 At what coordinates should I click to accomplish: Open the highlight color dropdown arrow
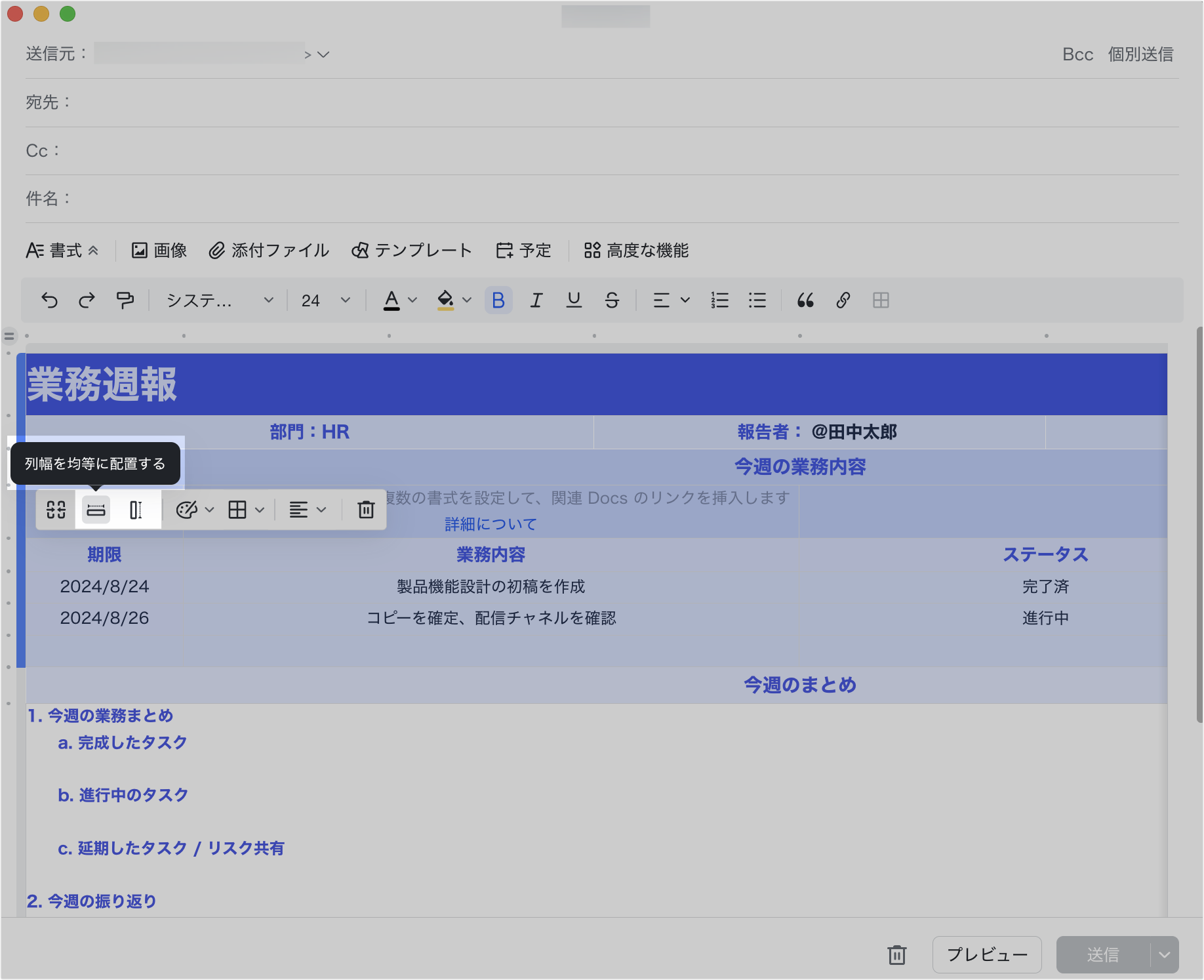467,300
